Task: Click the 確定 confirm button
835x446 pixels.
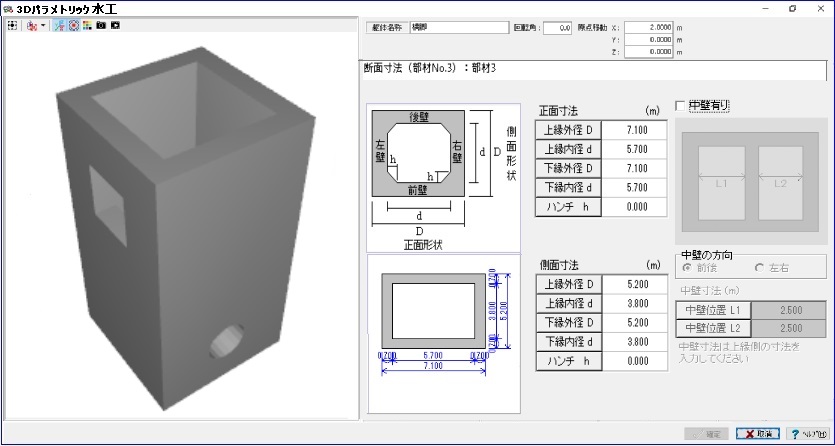Action: [x=707, y=434]
